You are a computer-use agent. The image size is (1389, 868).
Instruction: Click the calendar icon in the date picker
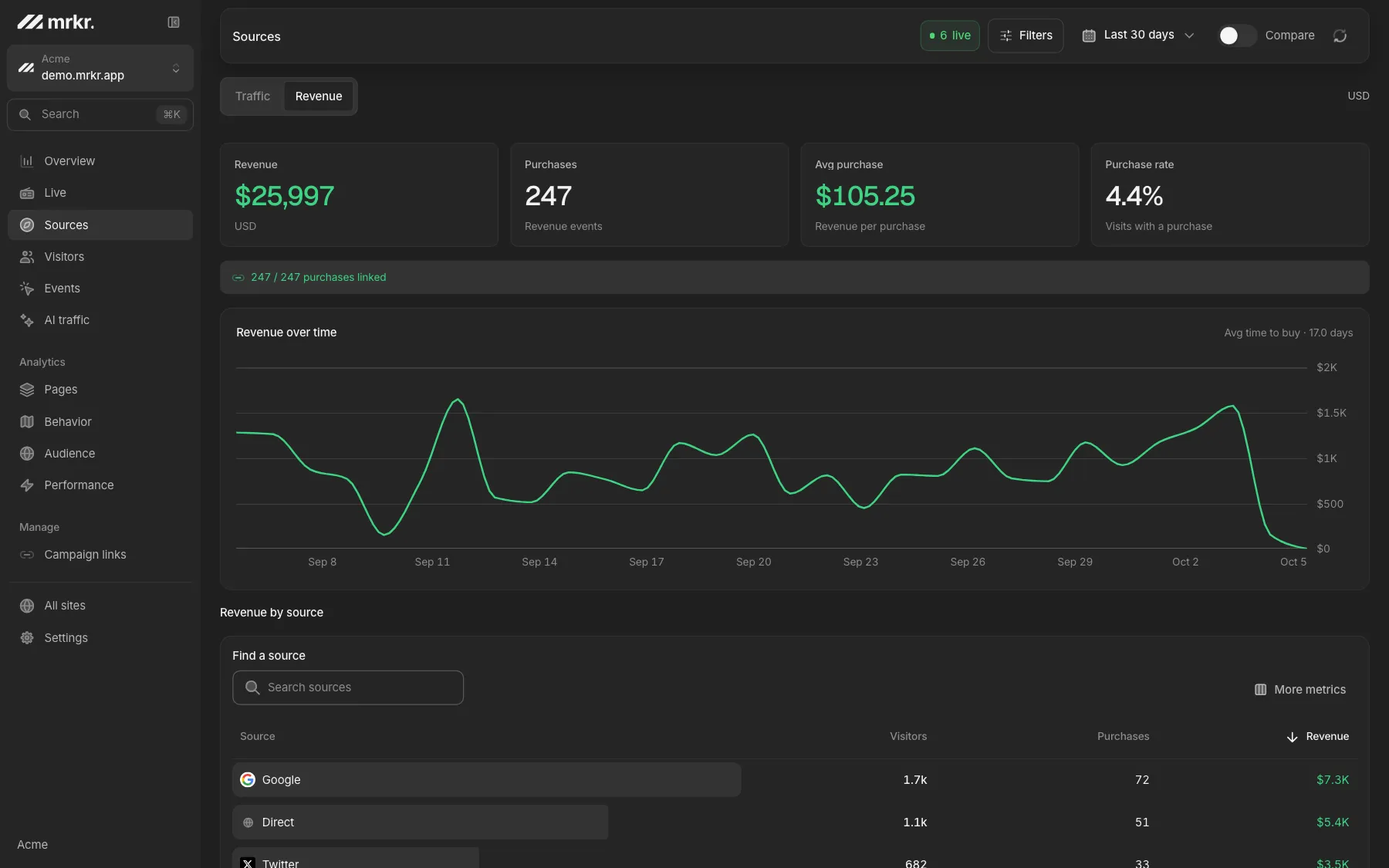(x=1089, y=35)
